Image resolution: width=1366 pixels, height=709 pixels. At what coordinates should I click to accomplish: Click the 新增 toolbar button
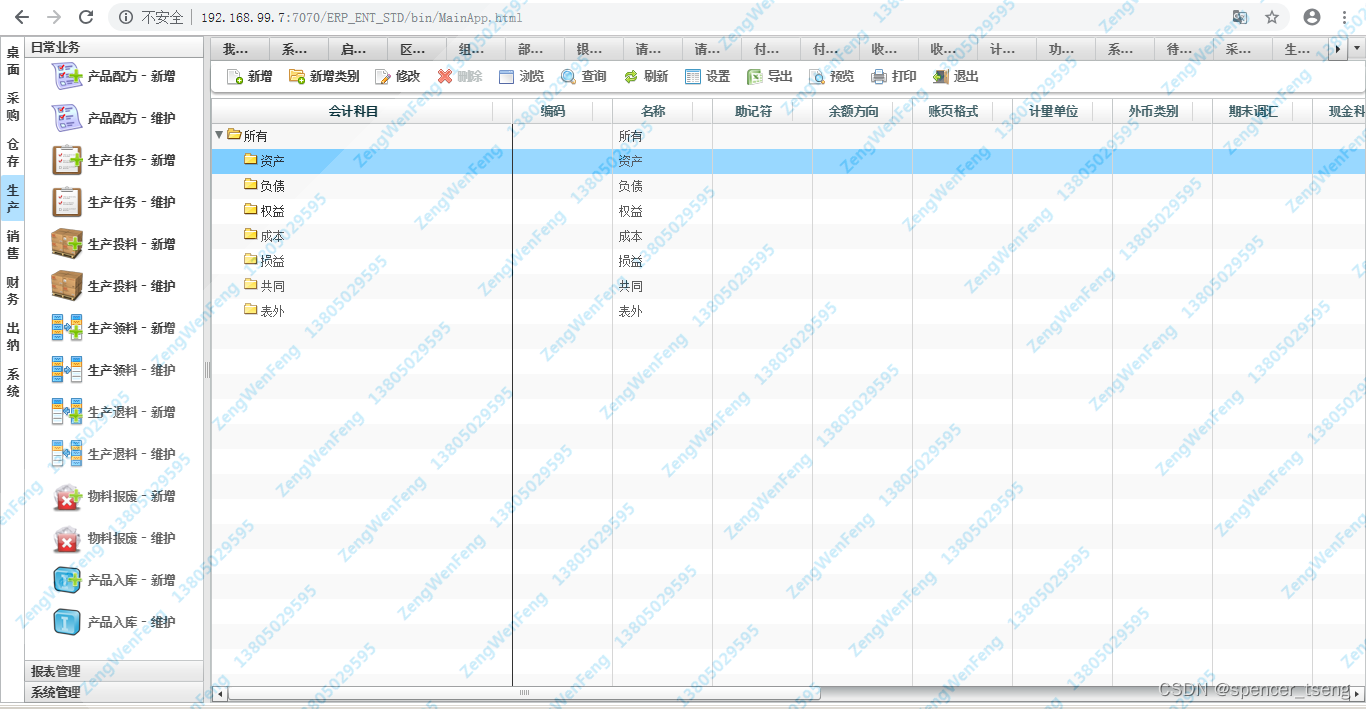click(249, 76)
